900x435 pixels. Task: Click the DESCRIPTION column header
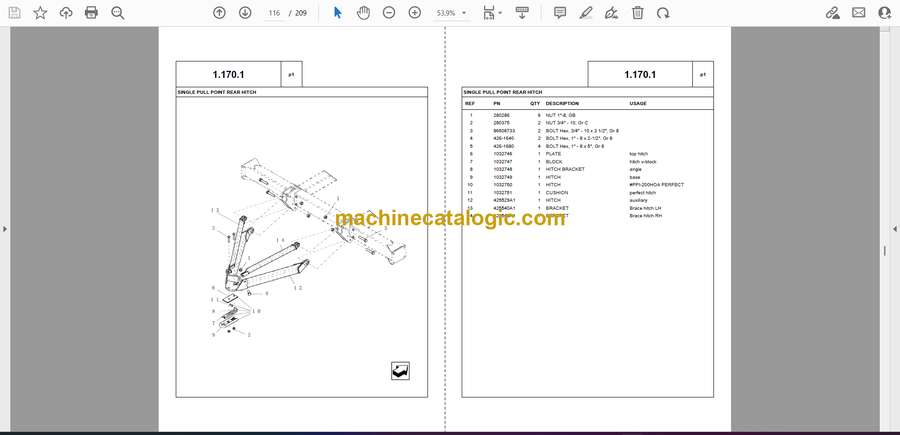[562, 104]
